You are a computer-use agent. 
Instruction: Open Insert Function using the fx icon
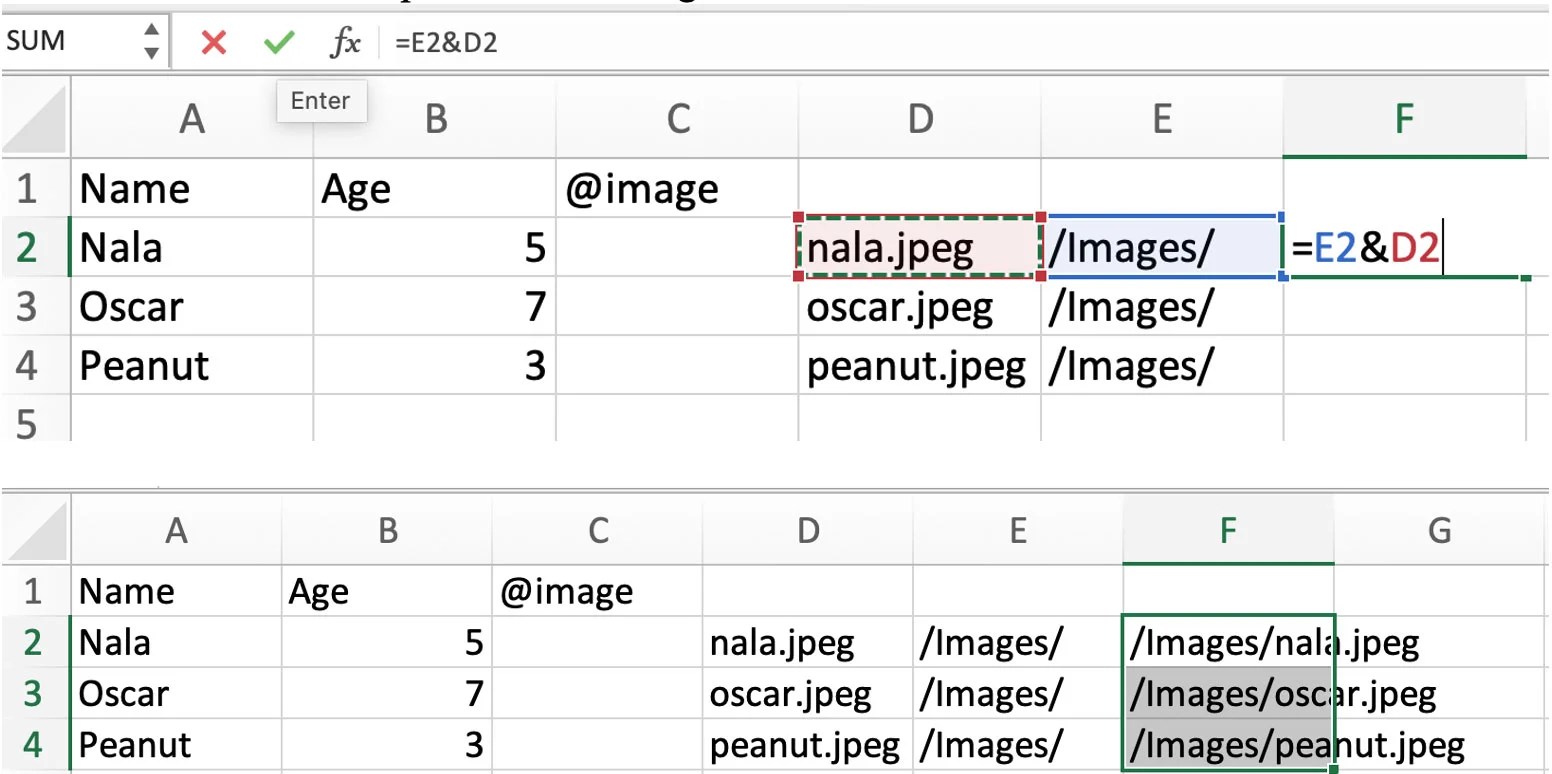[x=344, y=42]
